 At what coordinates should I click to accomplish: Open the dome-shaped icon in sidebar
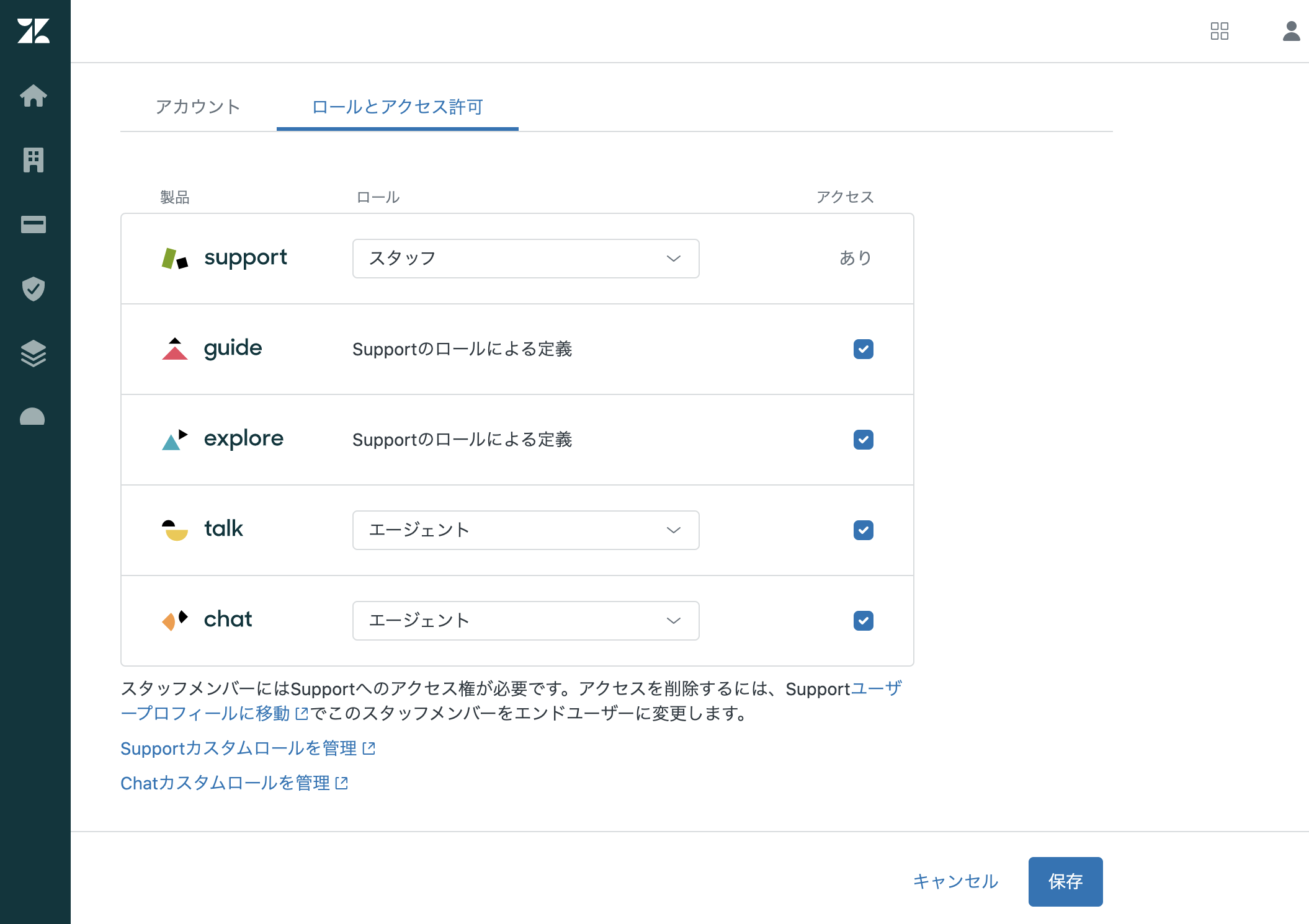(32, 416)
